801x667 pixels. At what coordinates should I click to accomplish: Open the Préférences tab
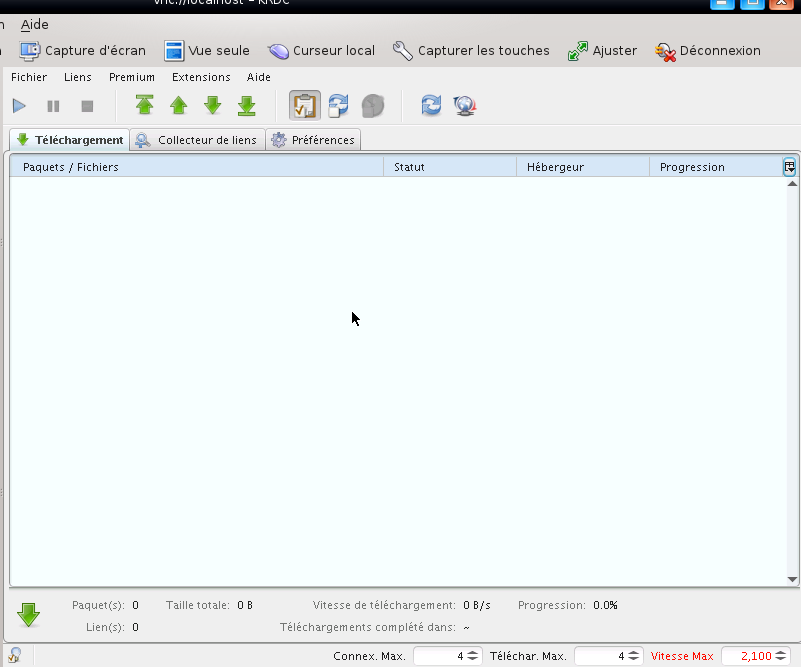coord(313,140)
